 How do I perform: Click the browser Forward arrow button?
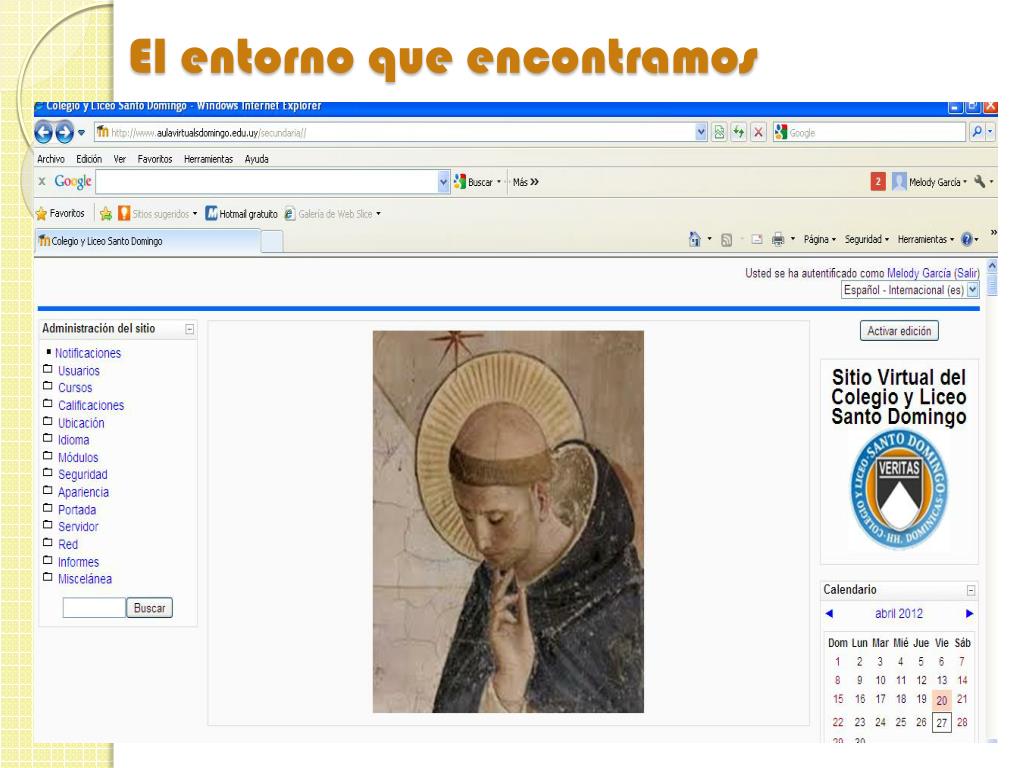click(x=65, y=133)
